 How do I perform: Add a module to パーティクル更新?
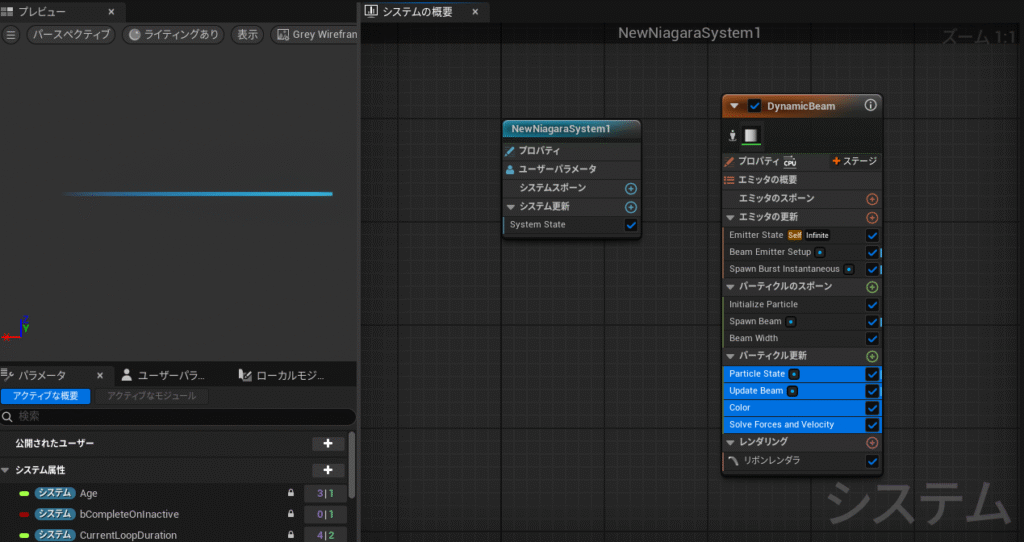871,357
